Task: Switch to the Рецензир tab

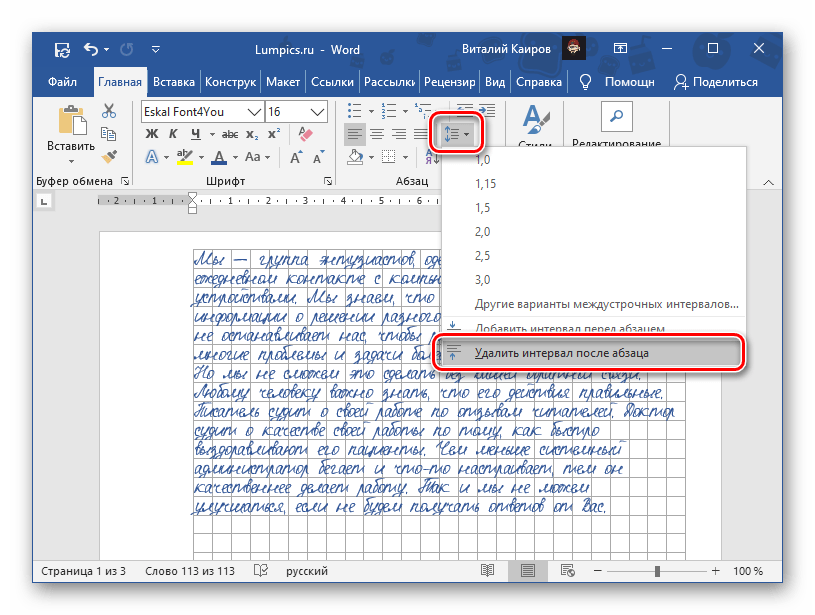Action: point(449,82)
